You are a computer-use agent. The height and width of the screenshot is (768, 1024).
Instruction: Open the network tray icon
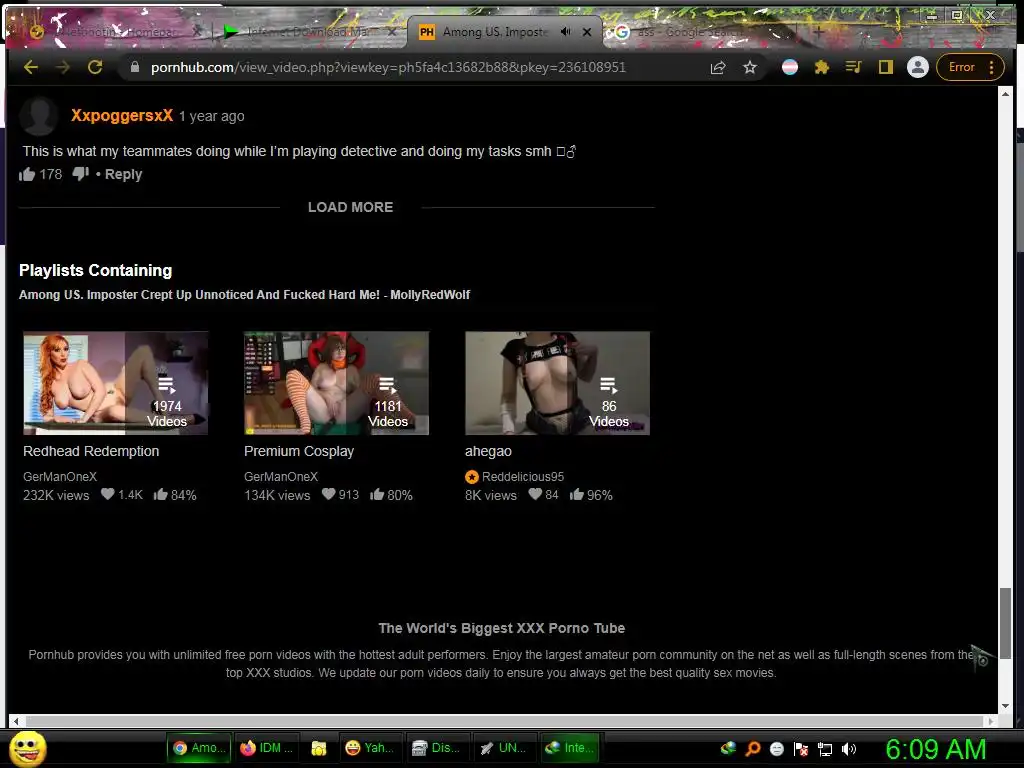pyautogui.click(x=825, y=749)
